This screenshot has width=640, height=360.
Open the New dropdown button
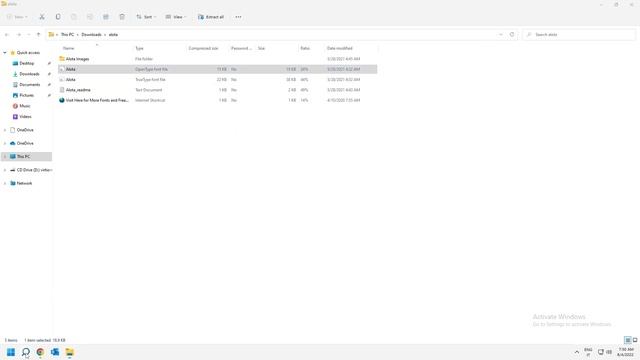pos(17,17)
